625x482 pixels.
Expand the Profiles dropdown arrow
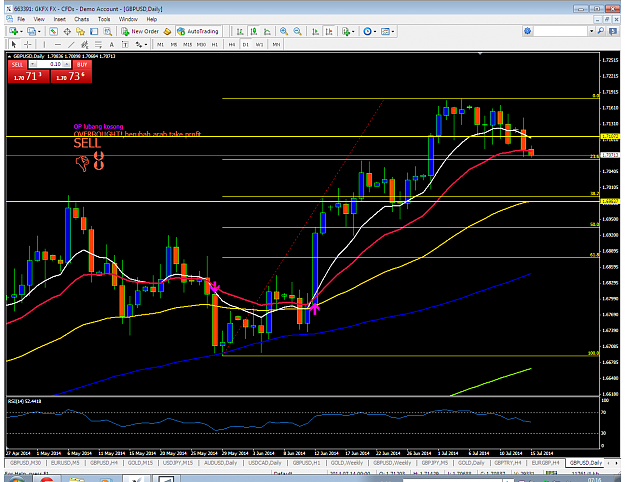click(39, 31)
